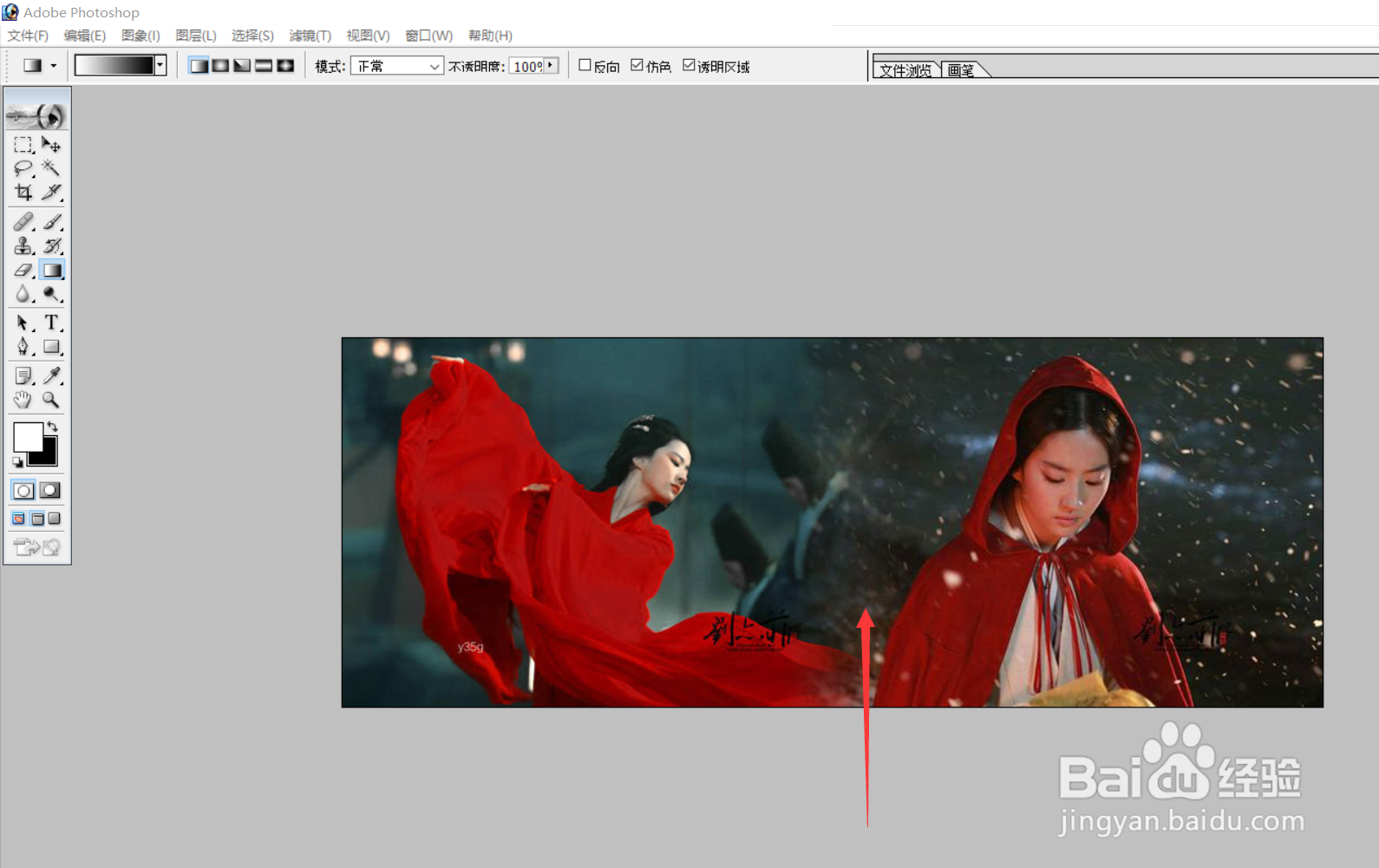Switch to quick mask mode
1379x868 pixels.
pyautogui.click(x=50, y=491)
